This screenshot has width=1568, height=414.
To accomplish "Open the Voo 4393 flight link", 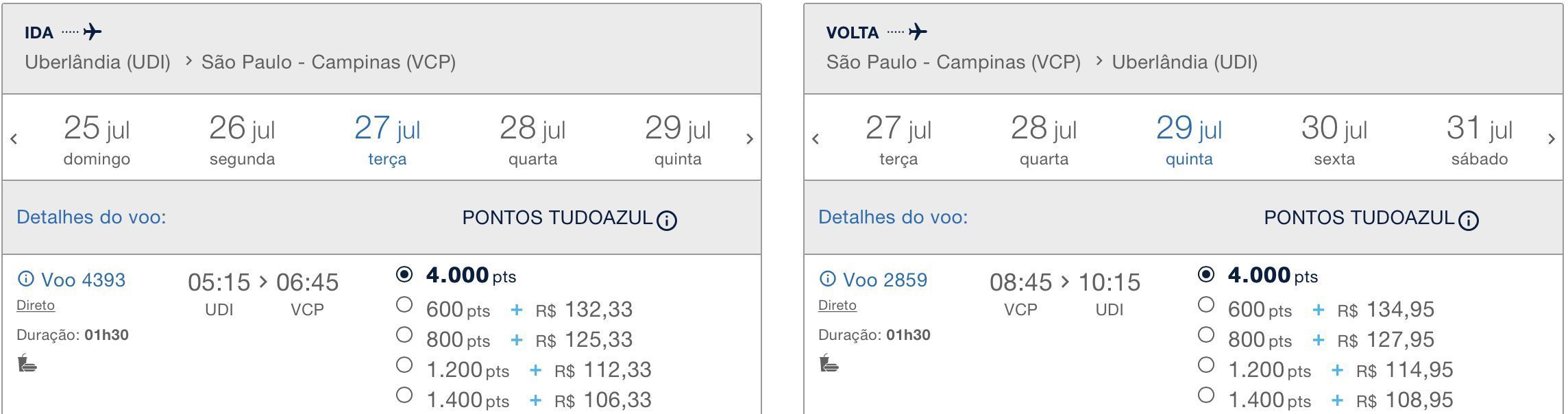I will (83, 280).
